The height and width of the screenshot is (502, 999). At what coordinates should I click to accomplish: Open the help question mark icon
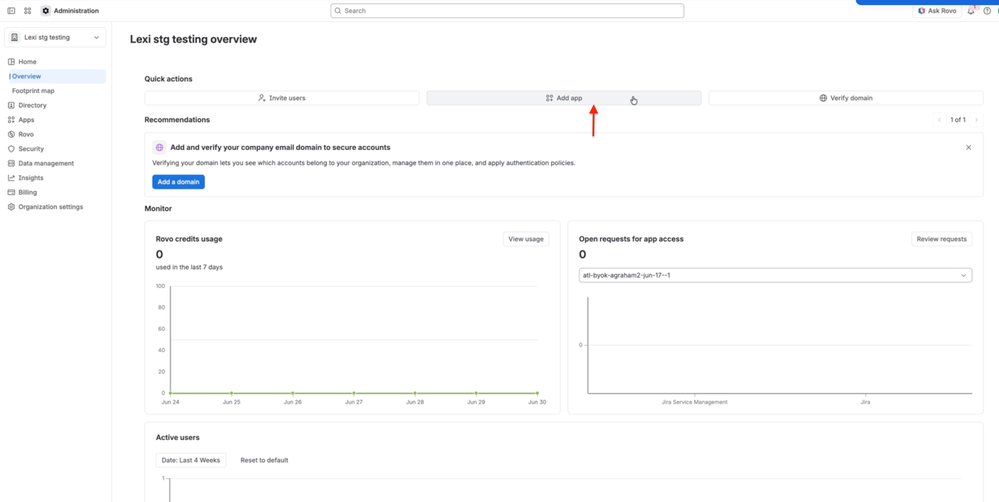(987, 11)
